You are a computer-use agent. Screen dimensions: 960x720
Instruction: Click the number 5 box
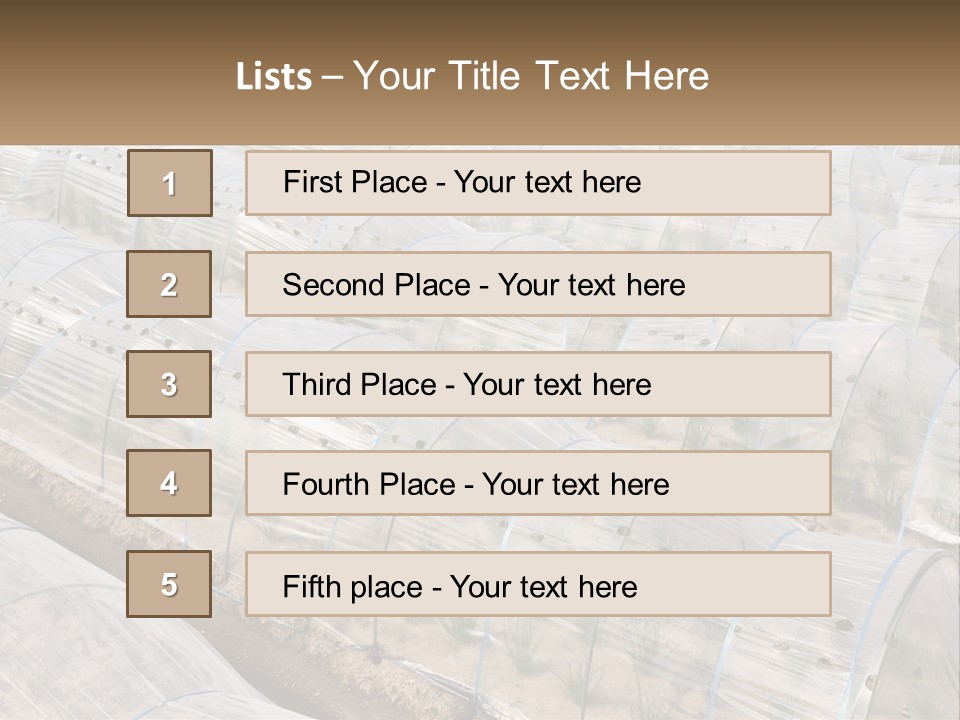coord(169,584)
